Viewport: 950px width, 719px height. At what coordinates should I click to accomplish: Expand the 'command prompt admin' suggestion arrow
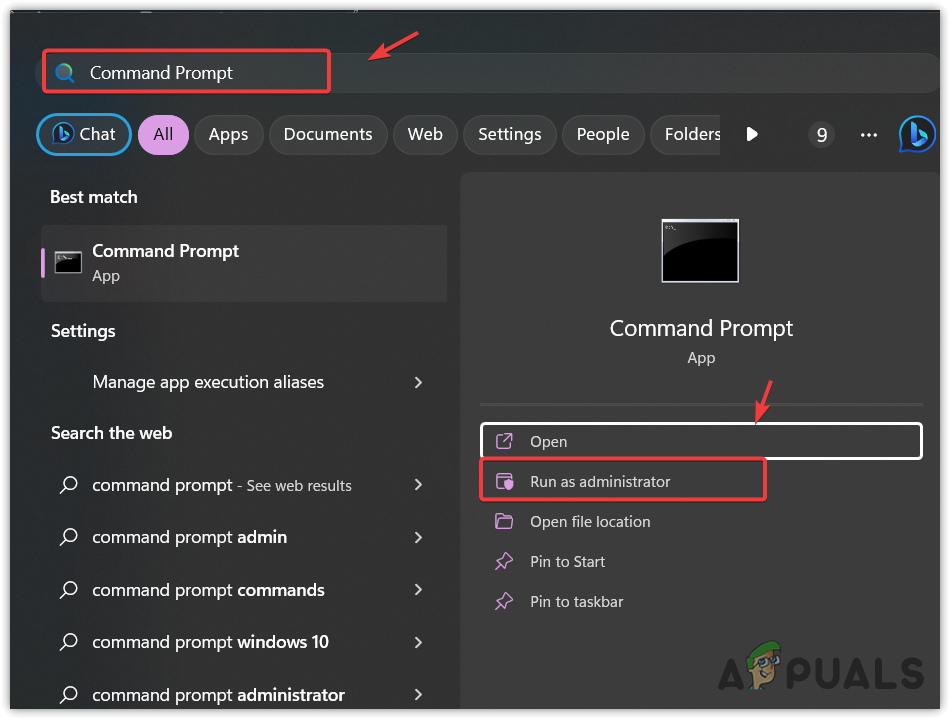tap(418, 537)
